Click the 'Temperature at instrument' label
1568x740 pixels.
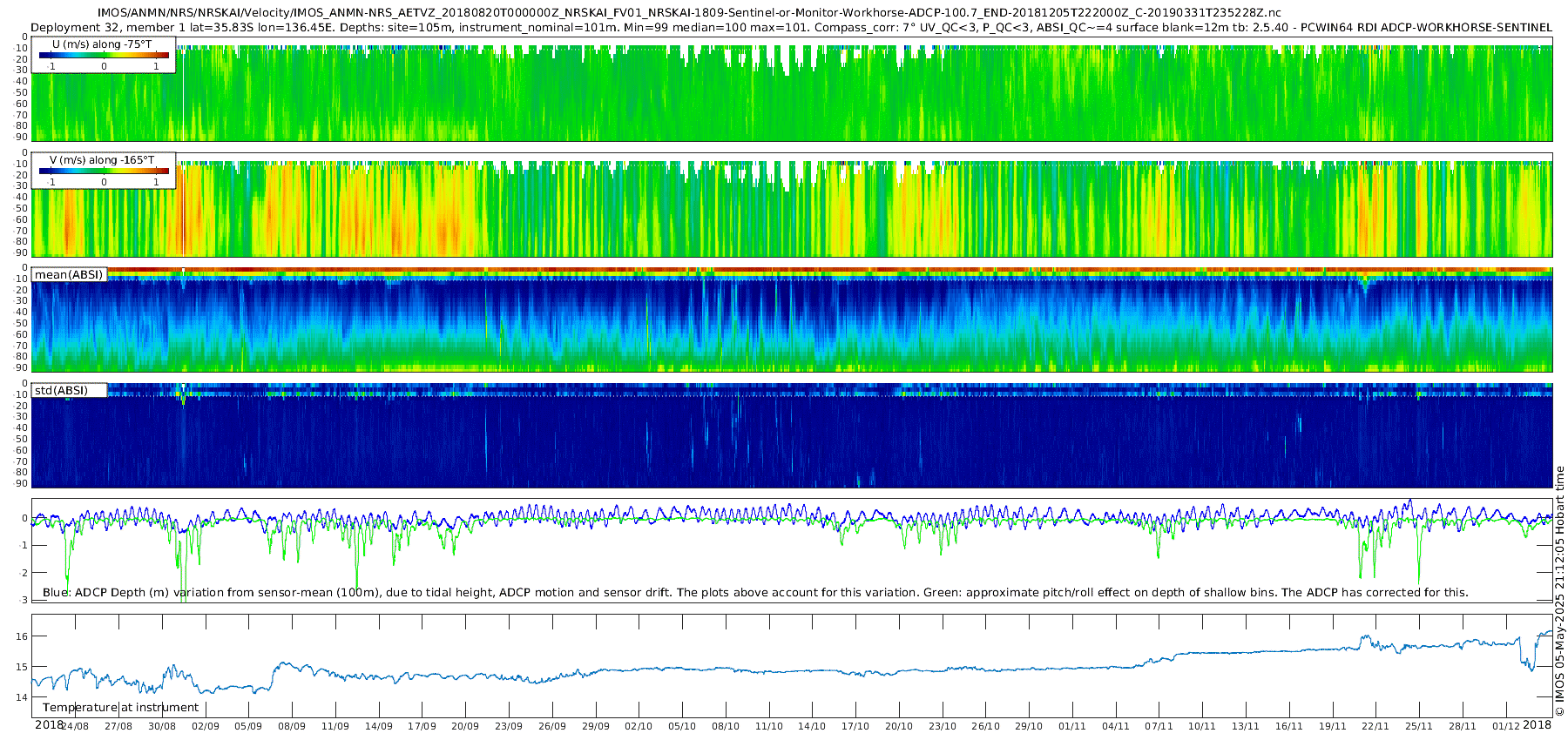(x=120, y=708)
